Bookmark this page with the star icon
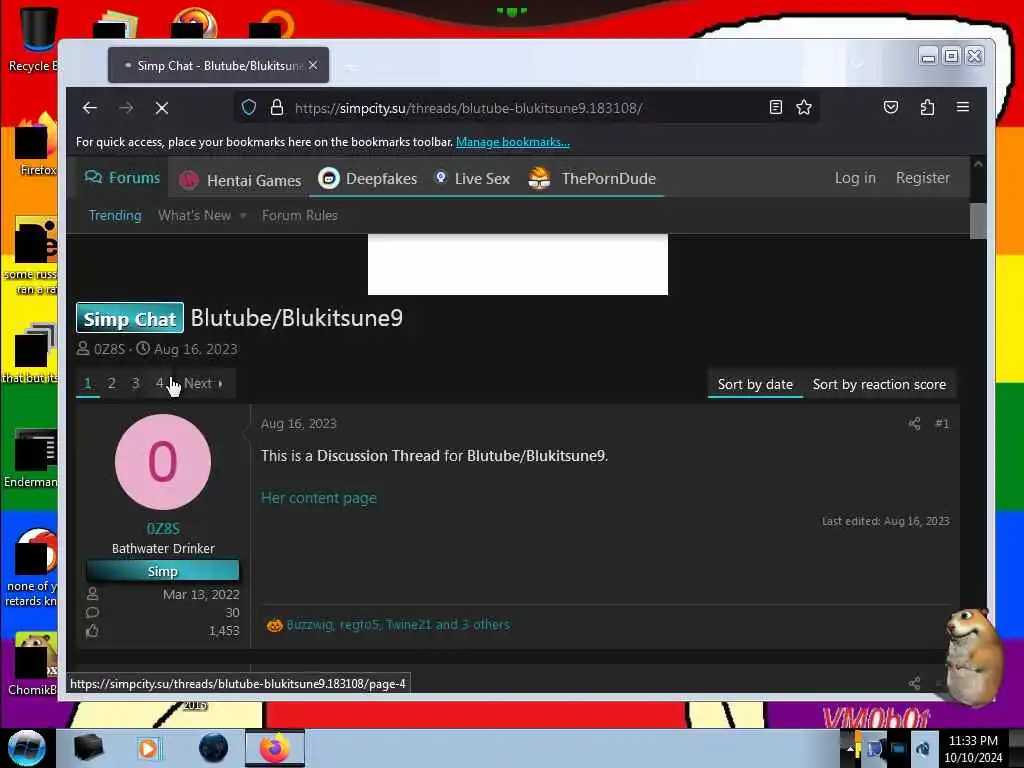The image size is (1024, 768). click(x=804, y=107)
